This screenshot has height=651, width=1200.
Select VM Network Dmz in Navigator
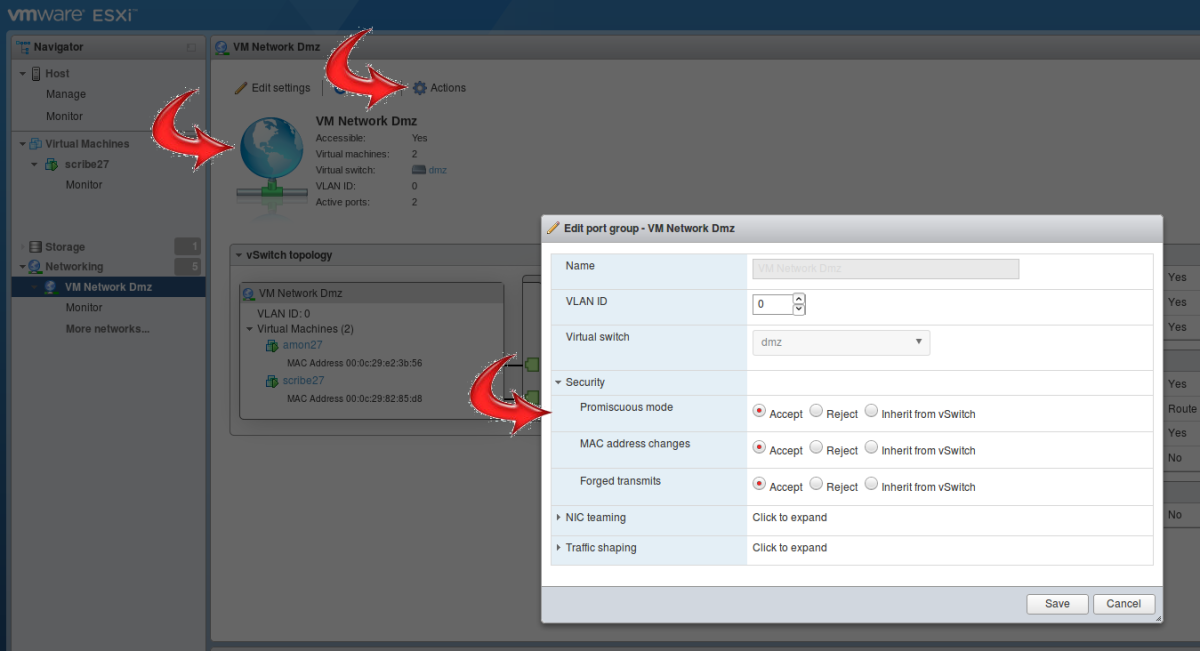click(x=108, y=287)
